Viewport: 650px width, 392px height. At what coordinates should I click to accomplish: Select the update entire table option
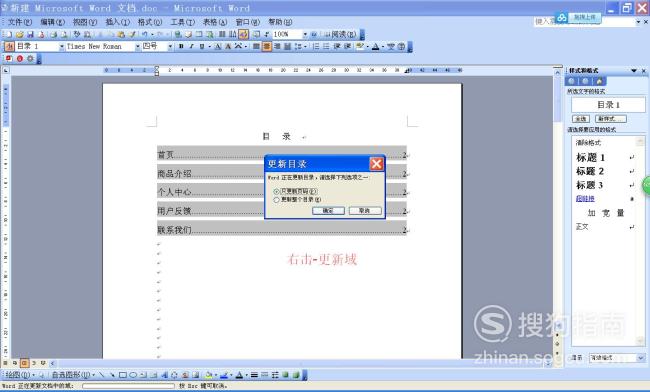coord(297,200)
